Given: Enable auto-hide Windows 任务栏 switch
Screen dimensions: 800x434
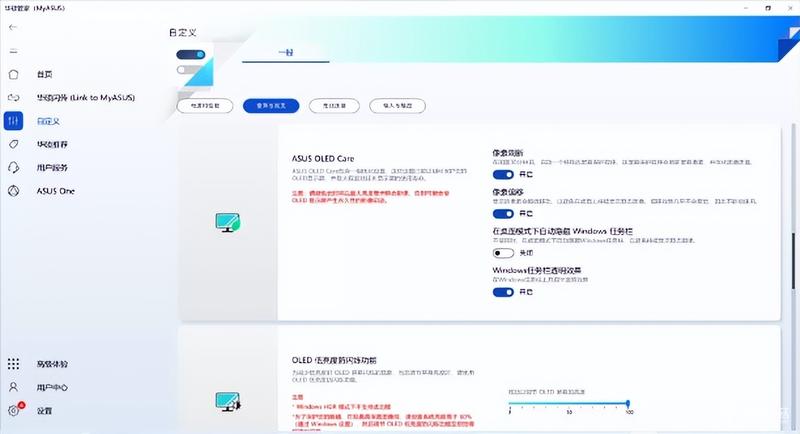Looking at the screenshot, I should [503, 253].
